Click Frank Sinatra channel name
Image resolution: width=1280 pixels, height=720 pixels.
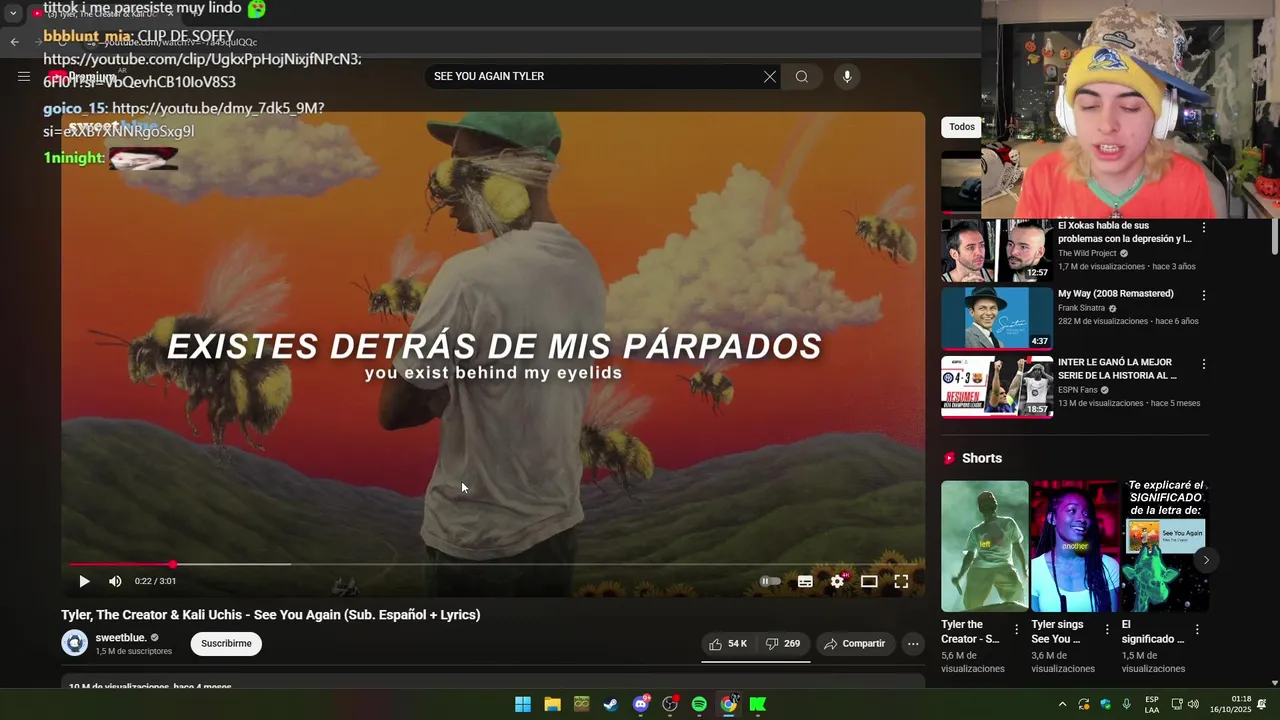tap(1081, 308)
